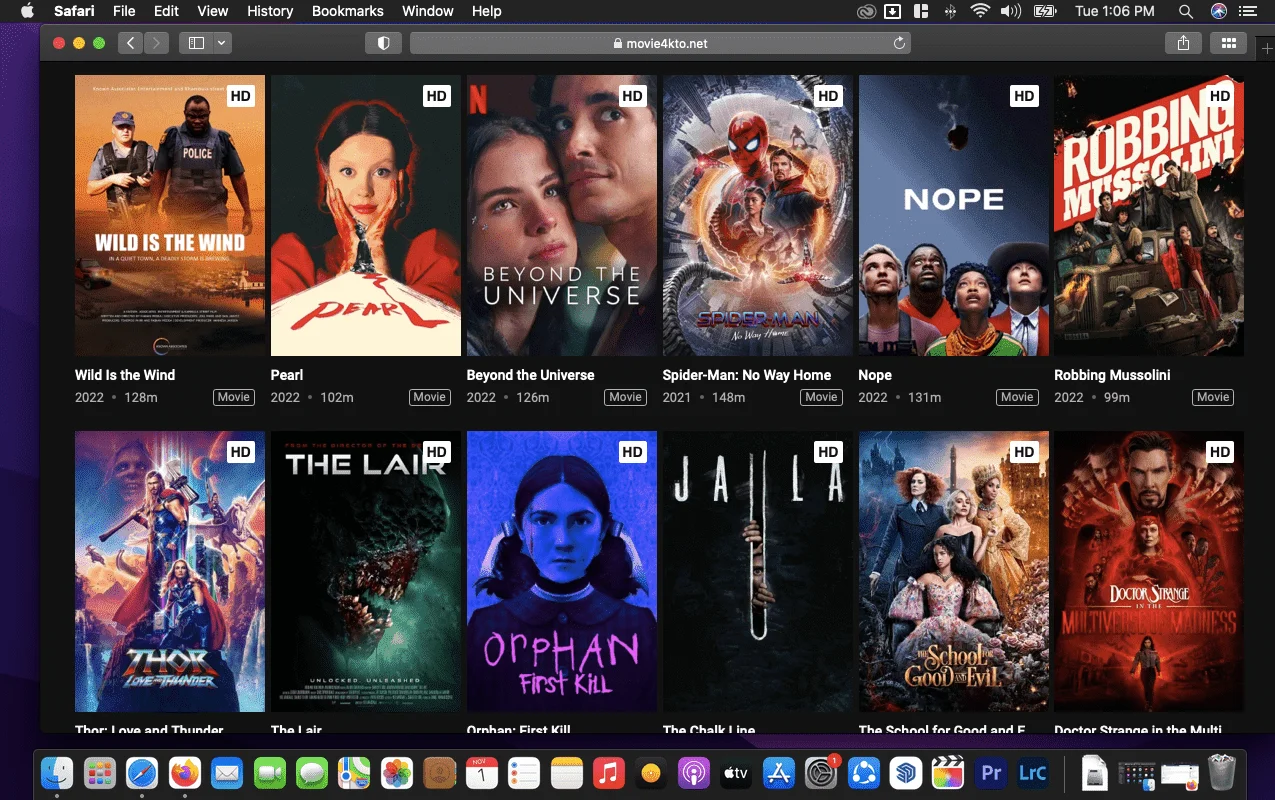Click the 'Beyond the Universe' title link

click(x=531, y=375)
